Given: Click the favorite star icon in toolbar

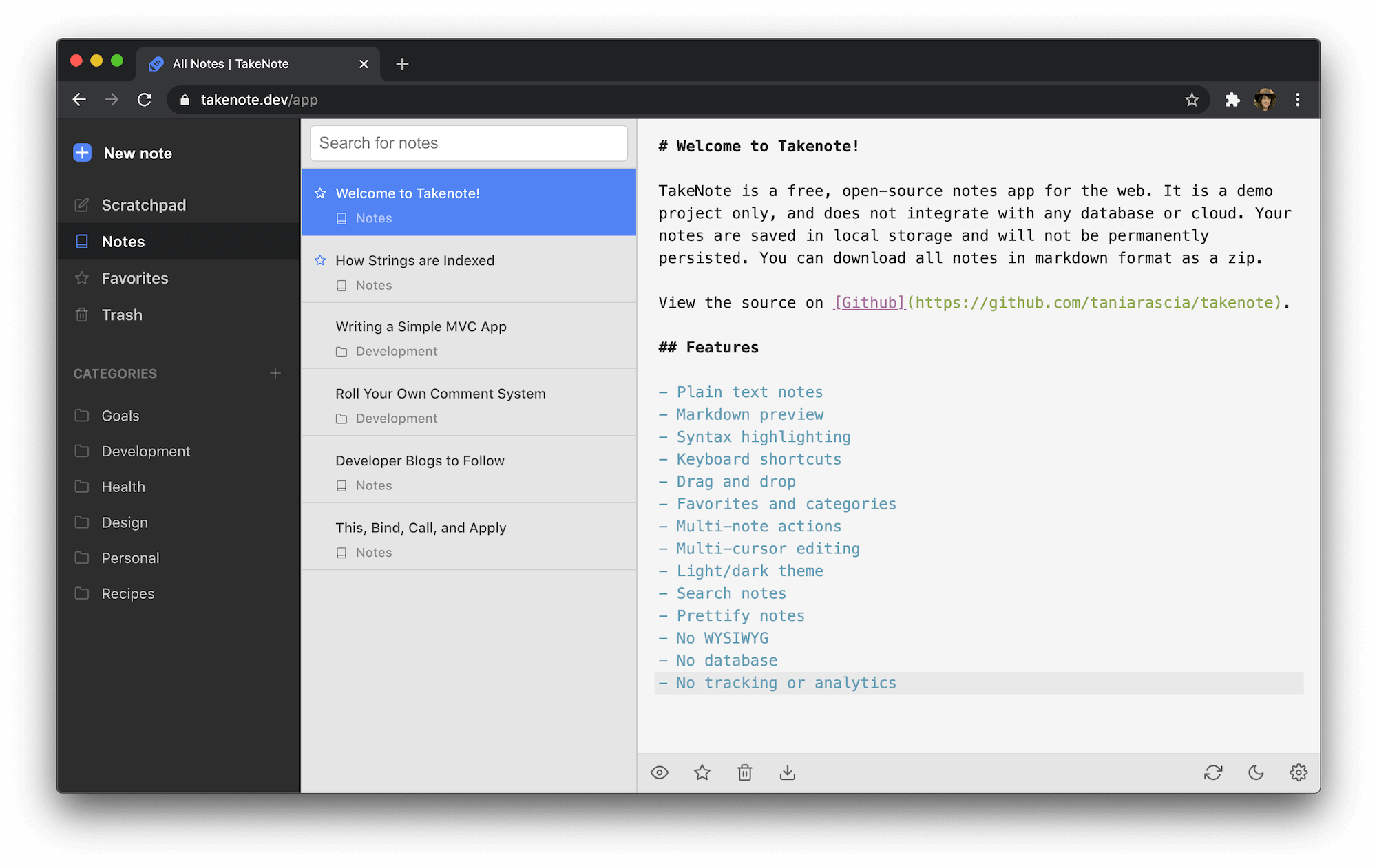Looking at the screenshot, I should (x=703, y=773).
